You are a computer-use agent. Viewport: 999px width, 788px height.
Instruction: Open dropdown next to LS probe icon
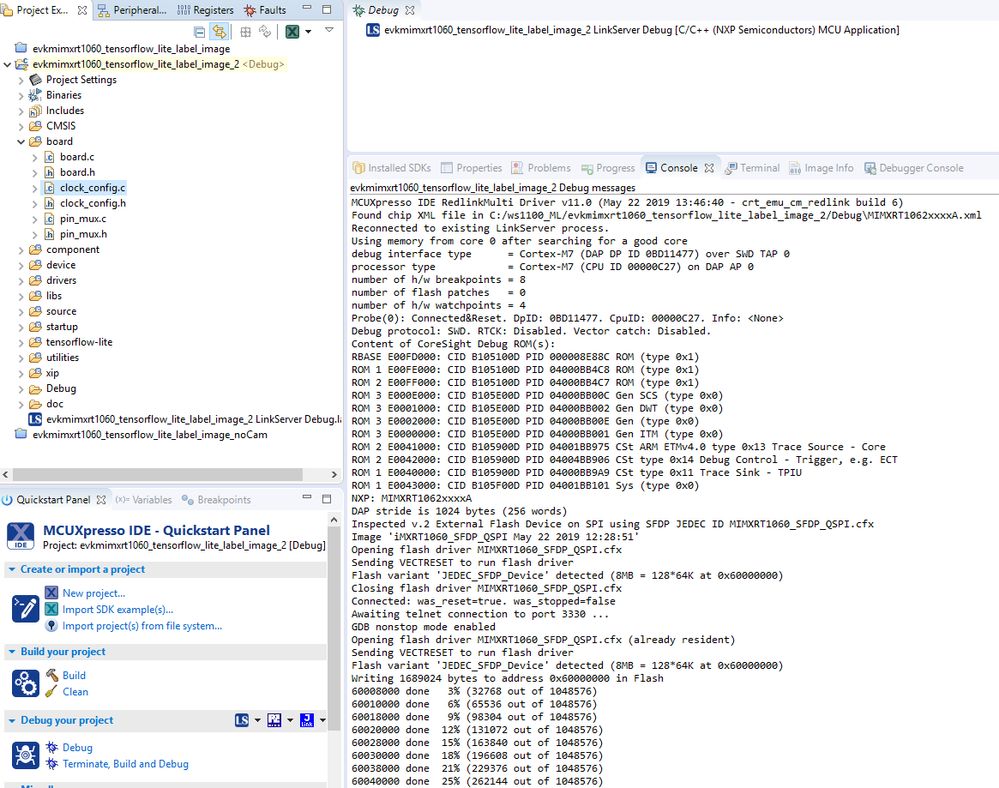[x=257, y=720]
